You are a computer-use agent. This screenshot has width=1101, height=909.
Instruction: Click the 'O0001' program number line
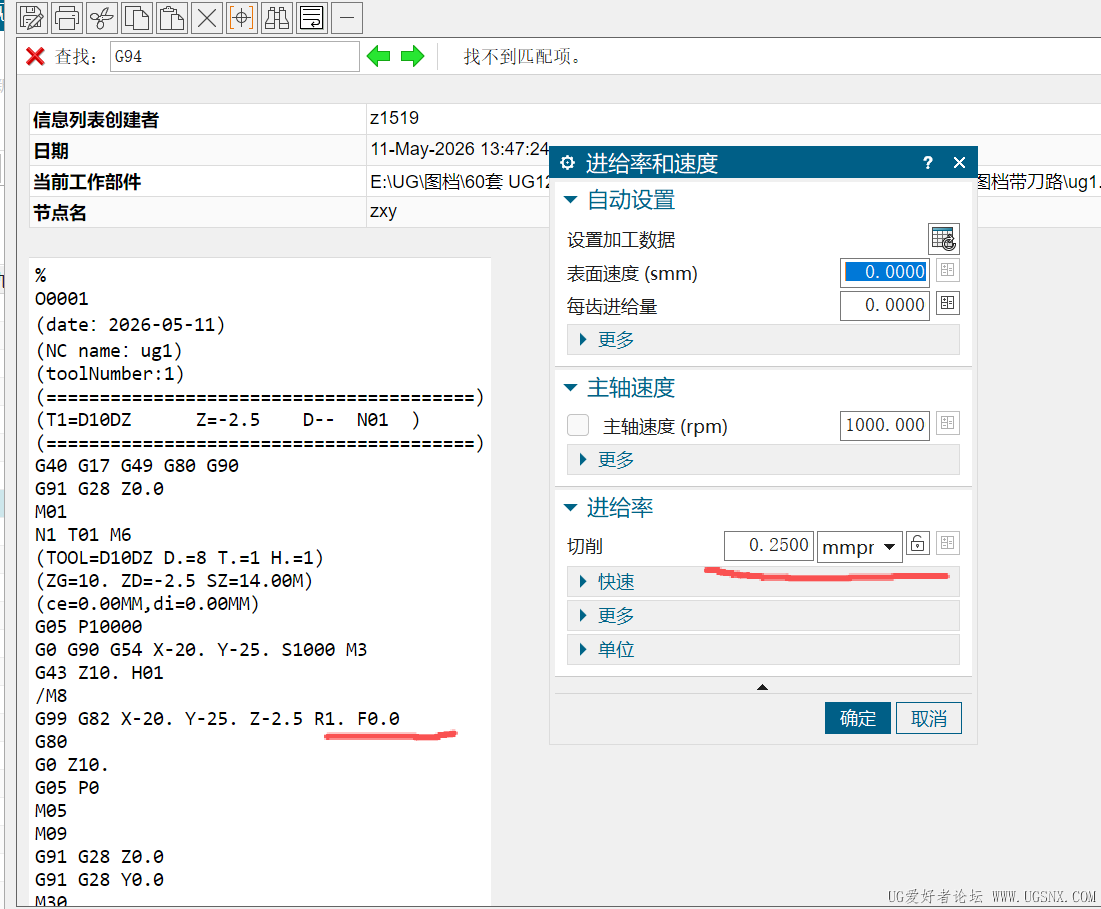[x=62, y=299]
